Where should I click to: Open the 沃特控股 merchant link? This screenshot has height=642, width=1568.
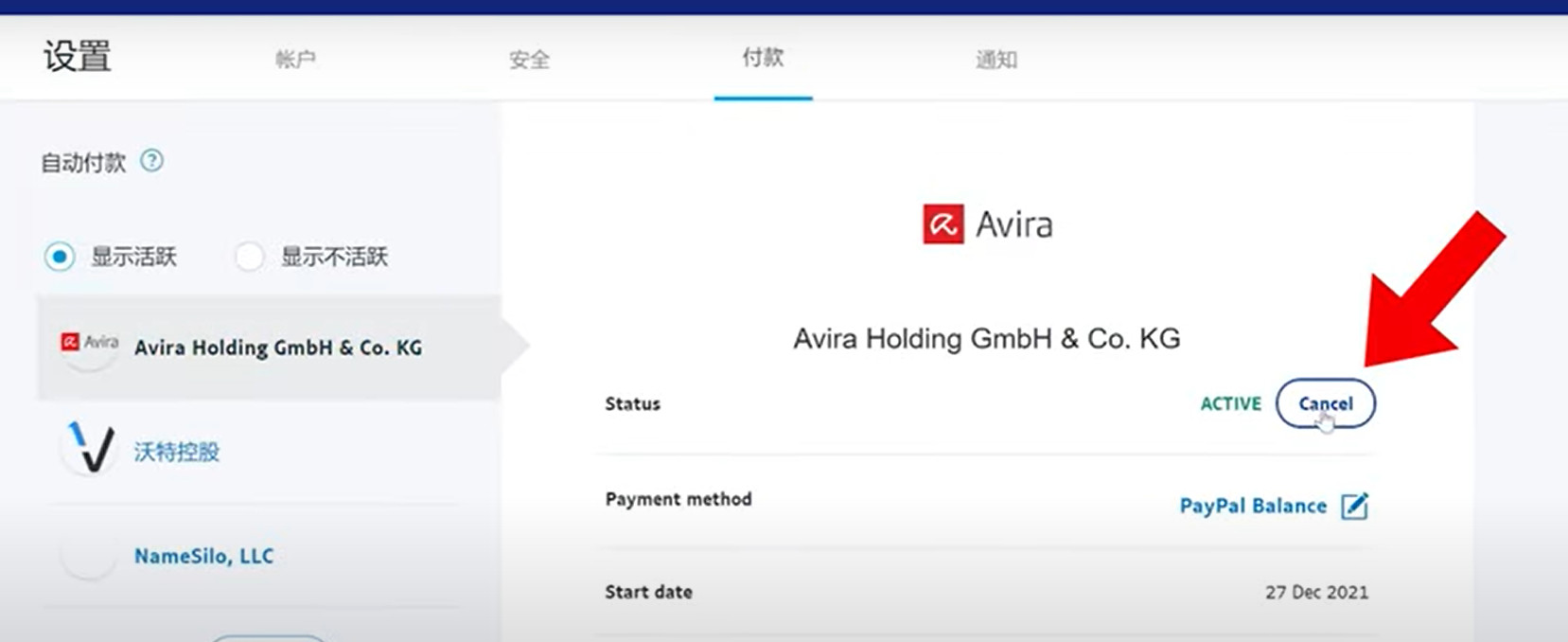point(177,452)
